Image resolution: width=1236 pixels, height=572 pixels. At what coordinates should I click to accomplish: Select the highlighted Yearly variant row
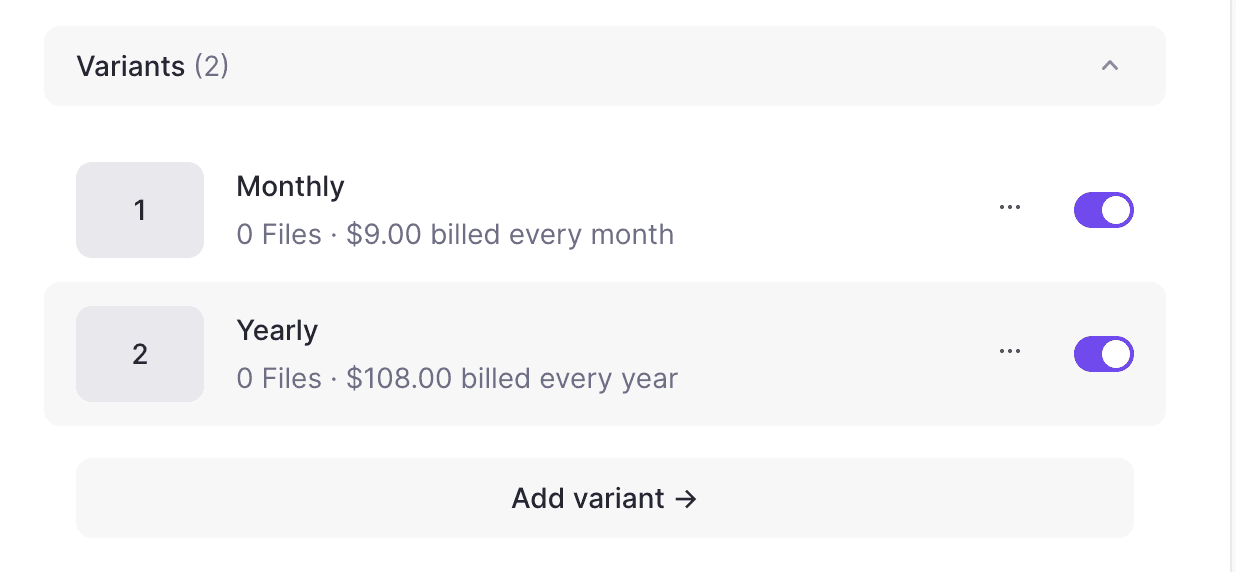tap(605, 354)
